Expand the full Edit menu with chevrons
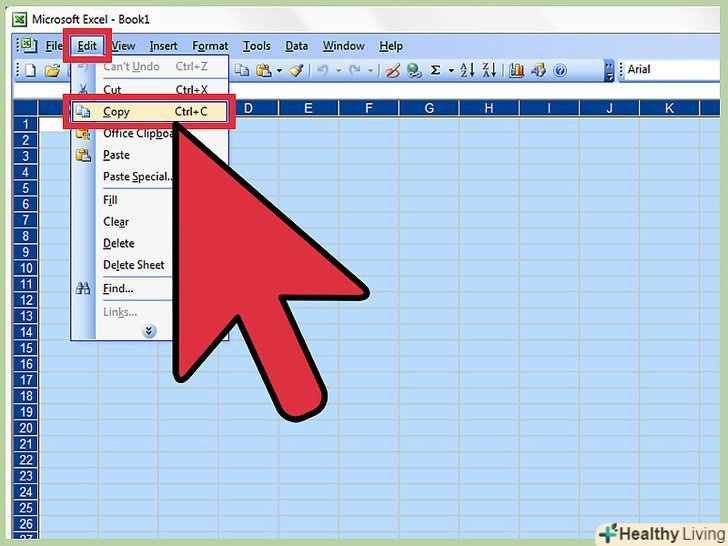Screen dimensions: 728x546 149,331
